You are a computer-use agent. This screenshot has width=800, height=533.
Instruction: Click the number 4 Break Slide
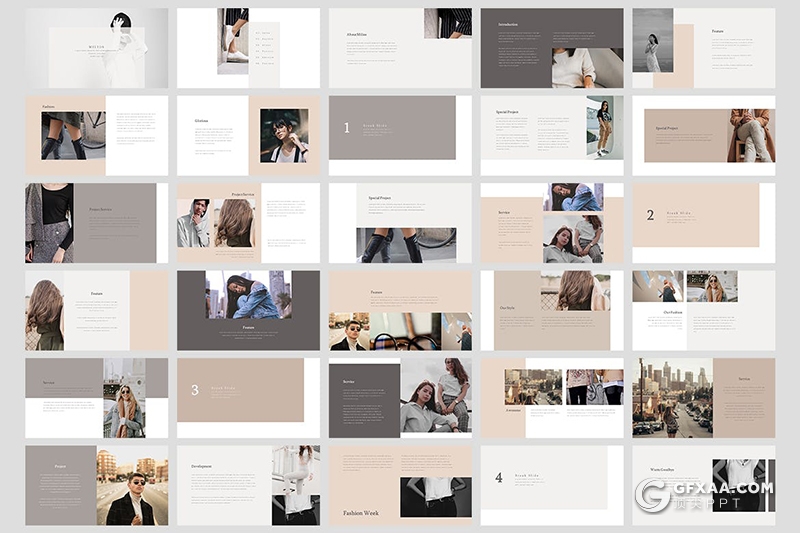(x=551, y=485)
